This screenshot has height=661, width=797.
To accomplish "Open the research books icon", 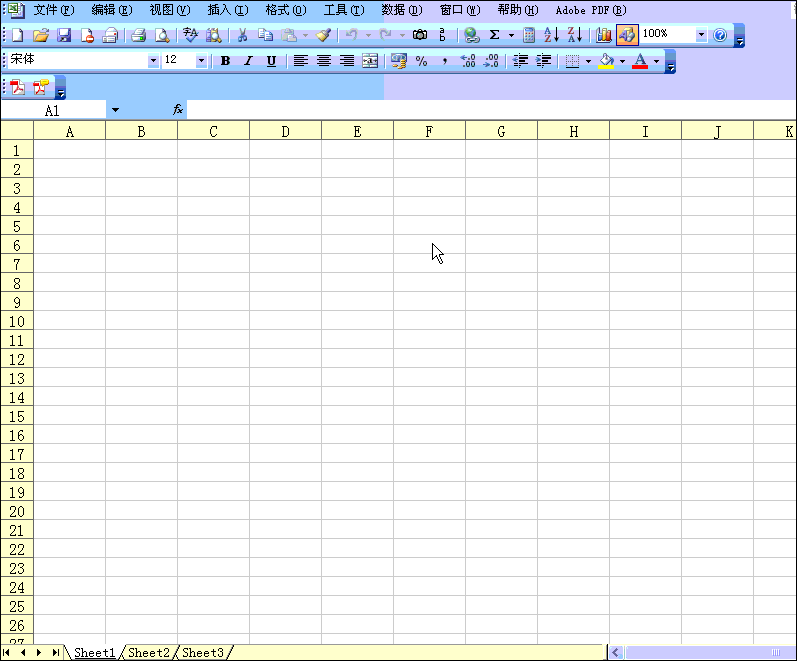I will click(213, 35).
